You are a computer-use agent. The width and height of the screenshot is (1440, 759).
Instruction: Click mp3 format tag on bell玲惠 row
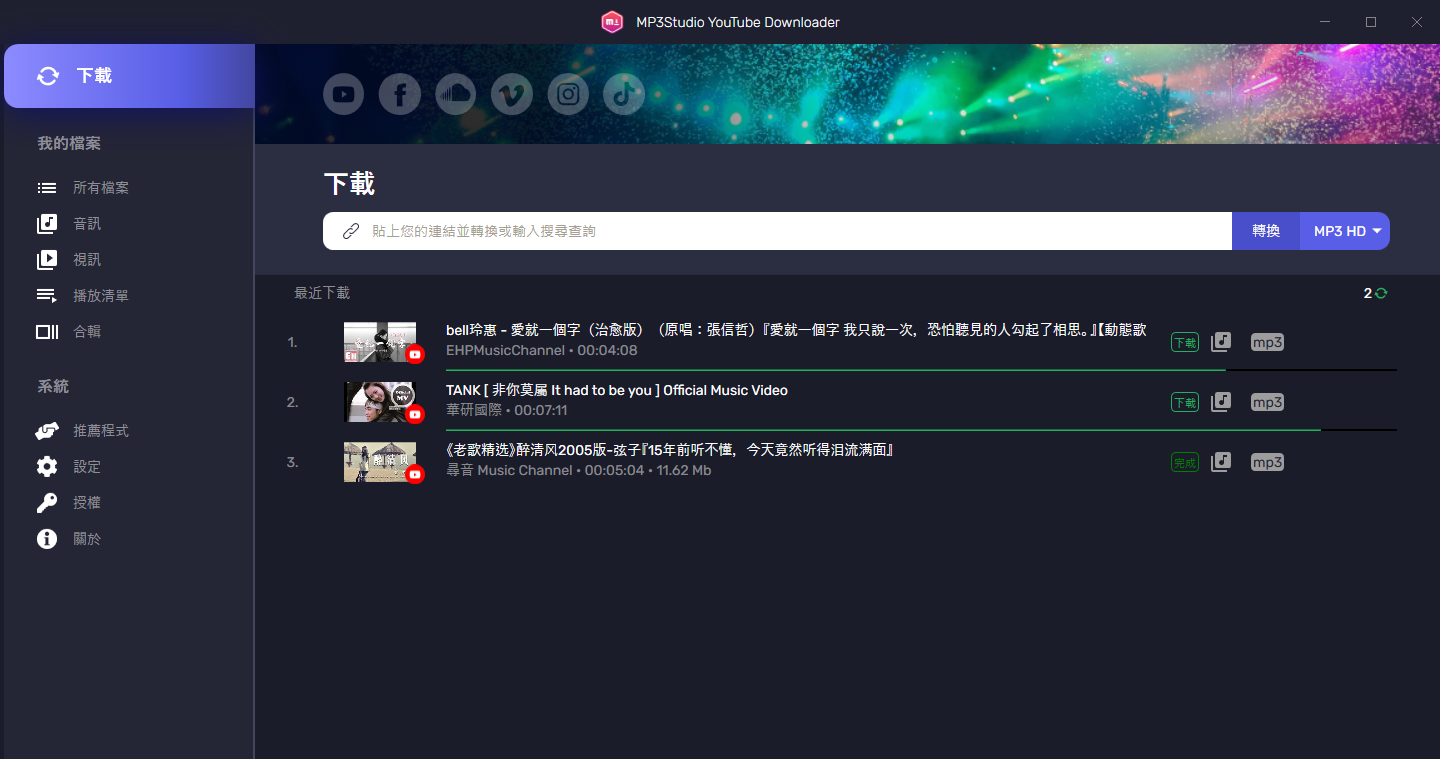point(1267,342)
